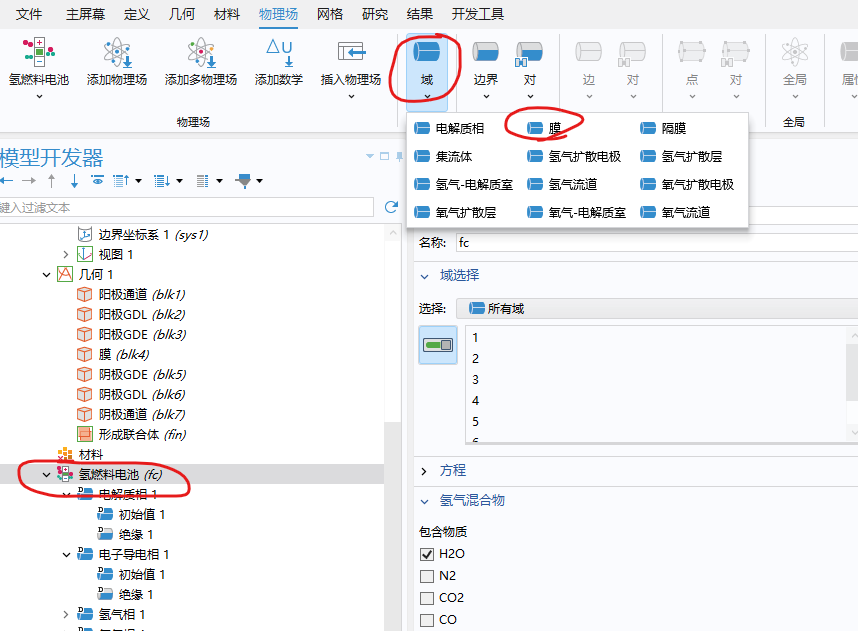This screenshot has height=631, width=858.
Task: Open the 氢燃料电池 ribbon button
Action: click(39, 67)
